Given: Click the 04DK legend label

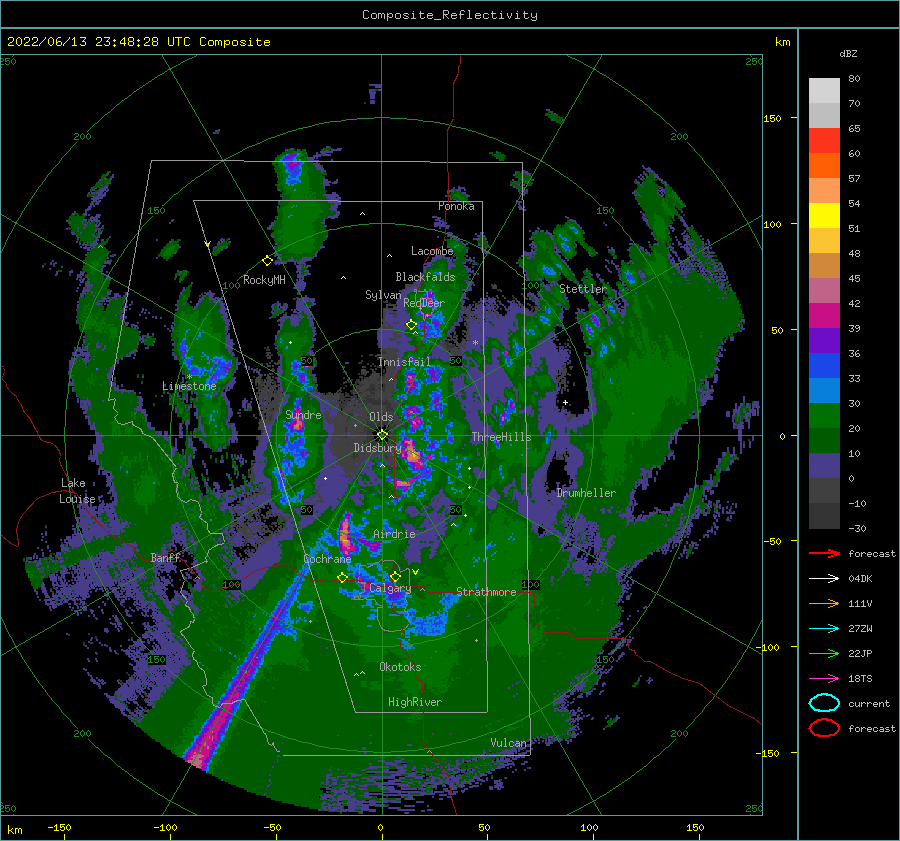Looking at the screenshot, I should 860,579.
